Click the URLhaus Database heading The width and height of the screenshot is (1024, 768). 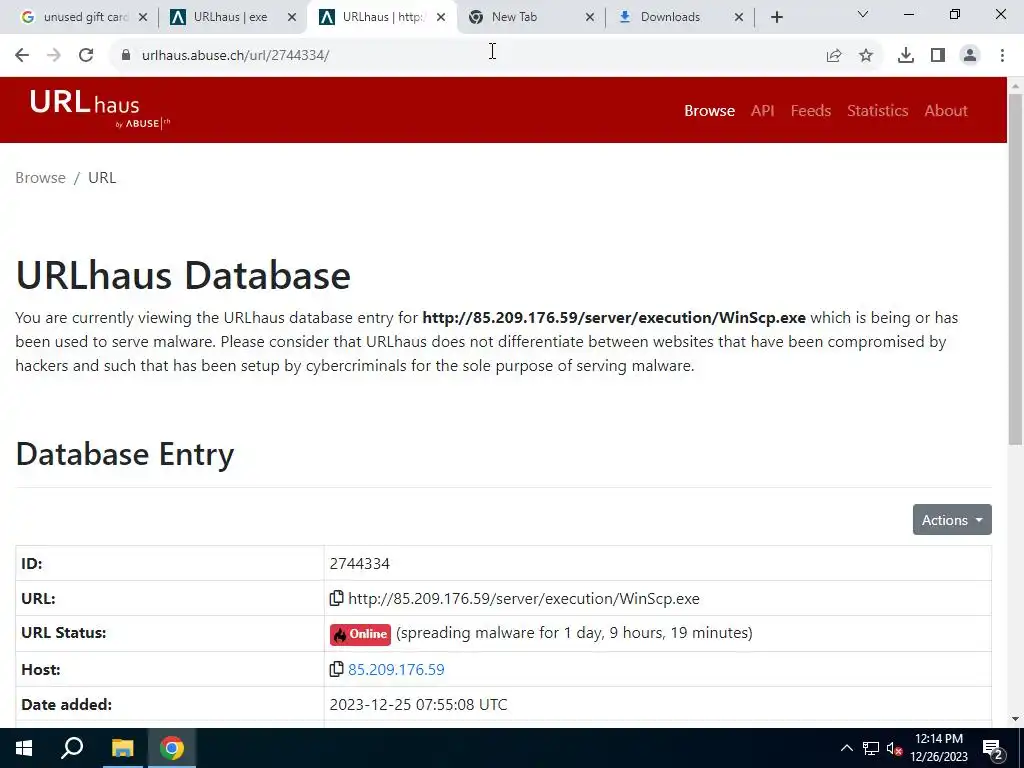point(183,275)
